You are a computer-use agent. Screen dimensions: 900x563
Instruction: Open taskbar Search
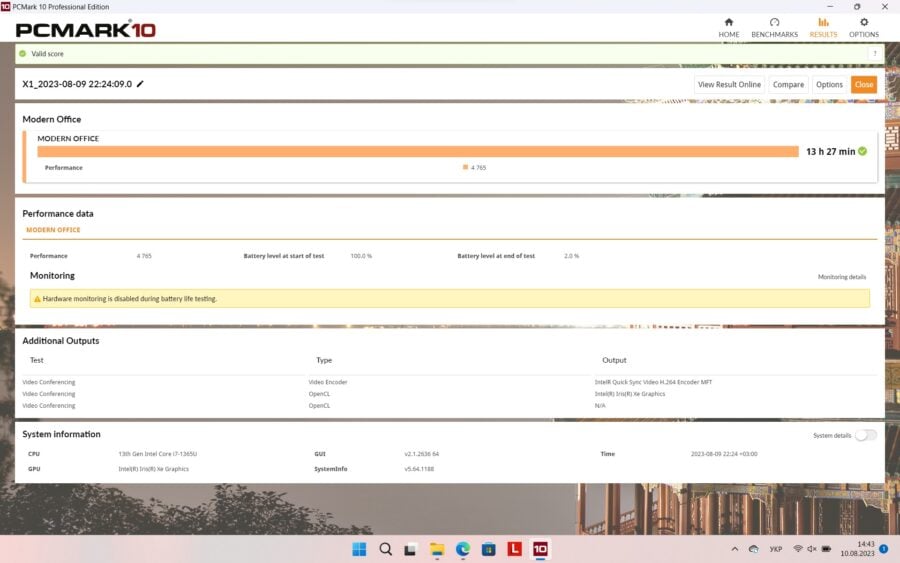tap(386, 549)
